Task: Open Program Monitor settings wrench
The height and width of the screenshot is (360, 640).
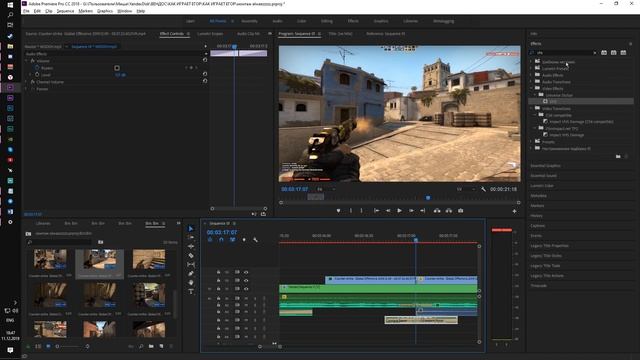Action: pyautogui.click(x=484, y=189)
